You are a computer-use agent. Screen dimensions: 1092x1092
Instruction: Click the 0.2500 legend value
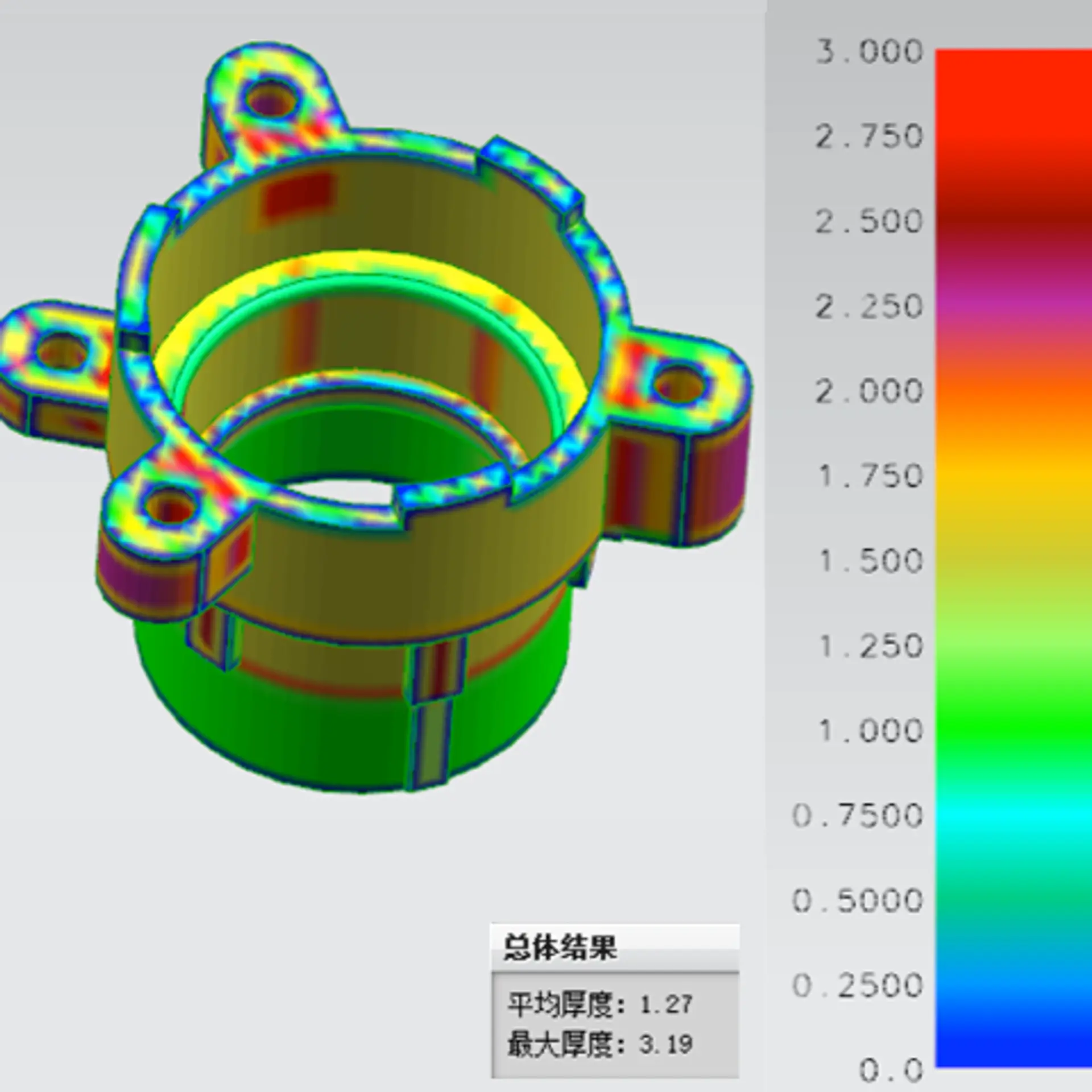[858, 986]
